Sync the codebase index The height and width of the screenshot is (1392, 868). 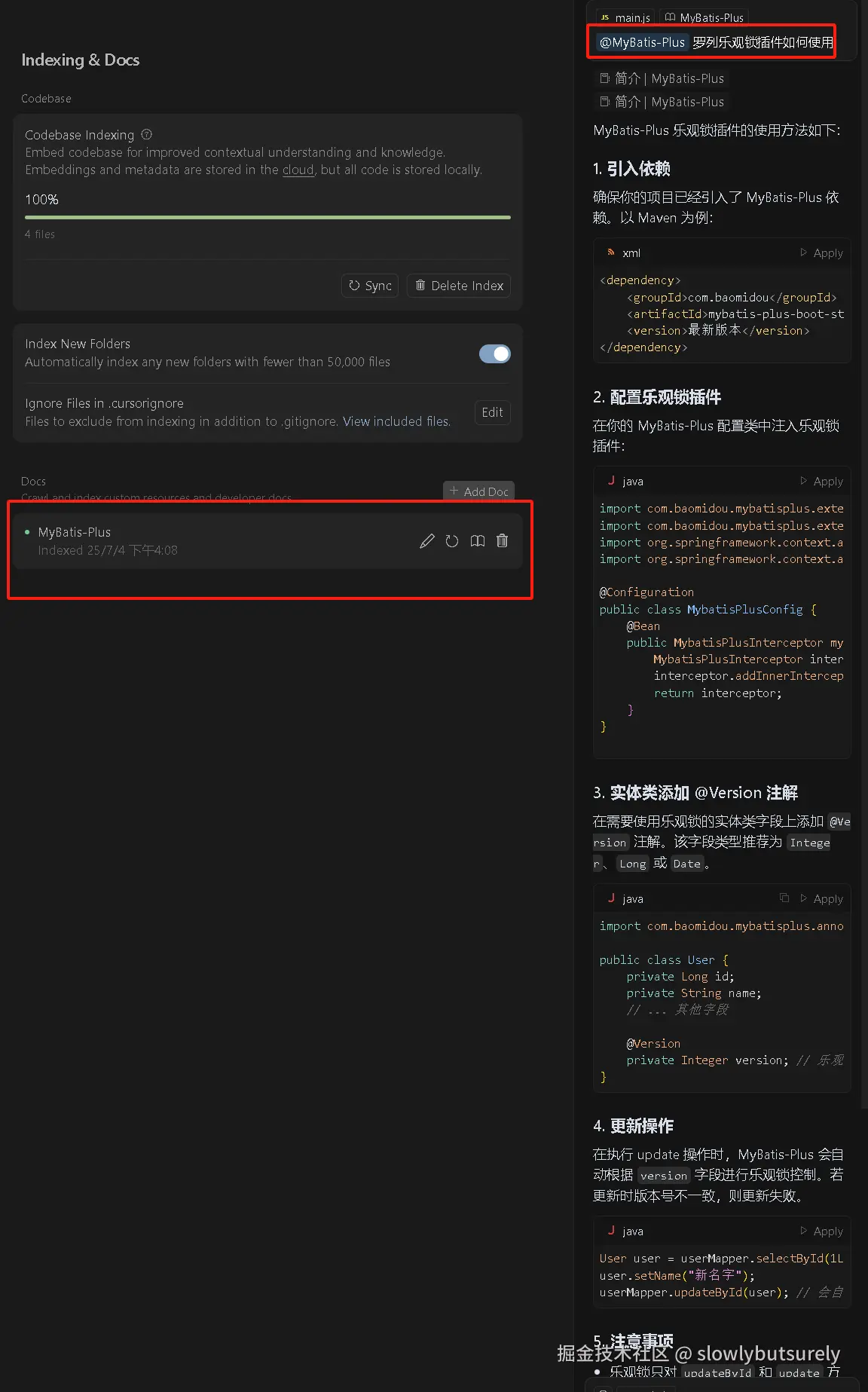370,286
